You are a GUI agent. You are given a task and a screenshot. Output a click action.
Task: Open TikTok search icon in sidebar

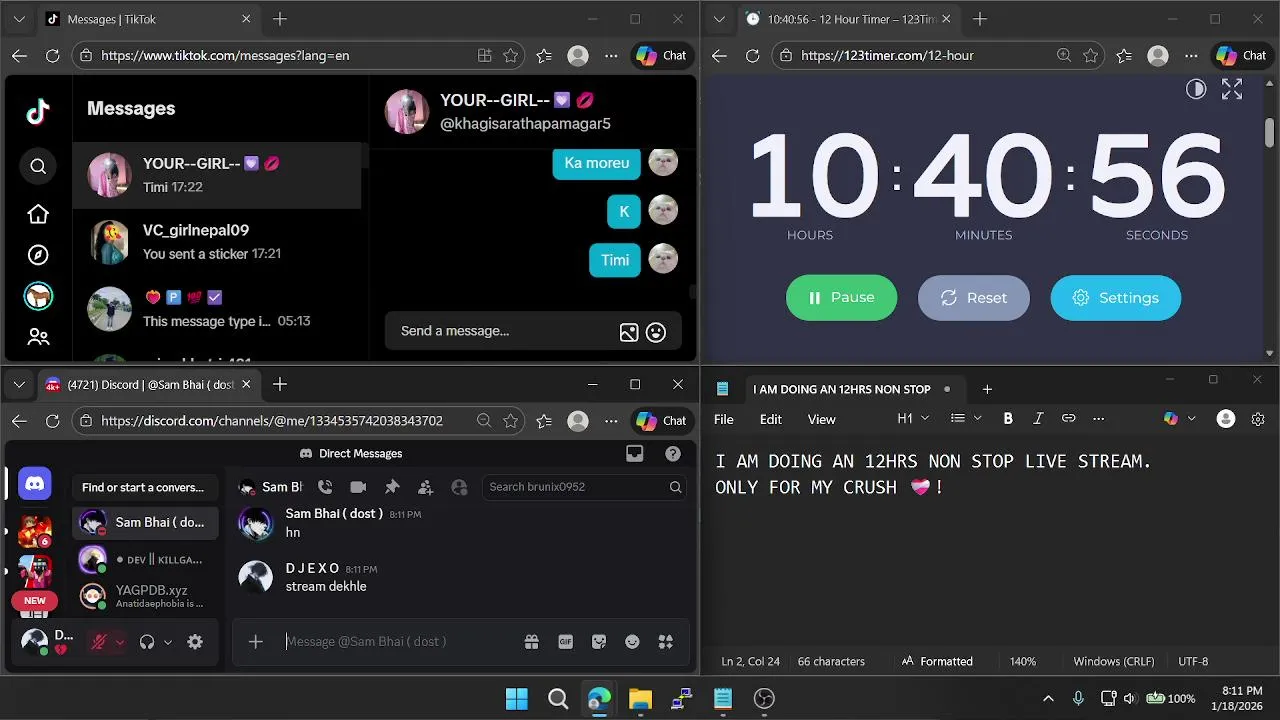(x=38, y=167)
